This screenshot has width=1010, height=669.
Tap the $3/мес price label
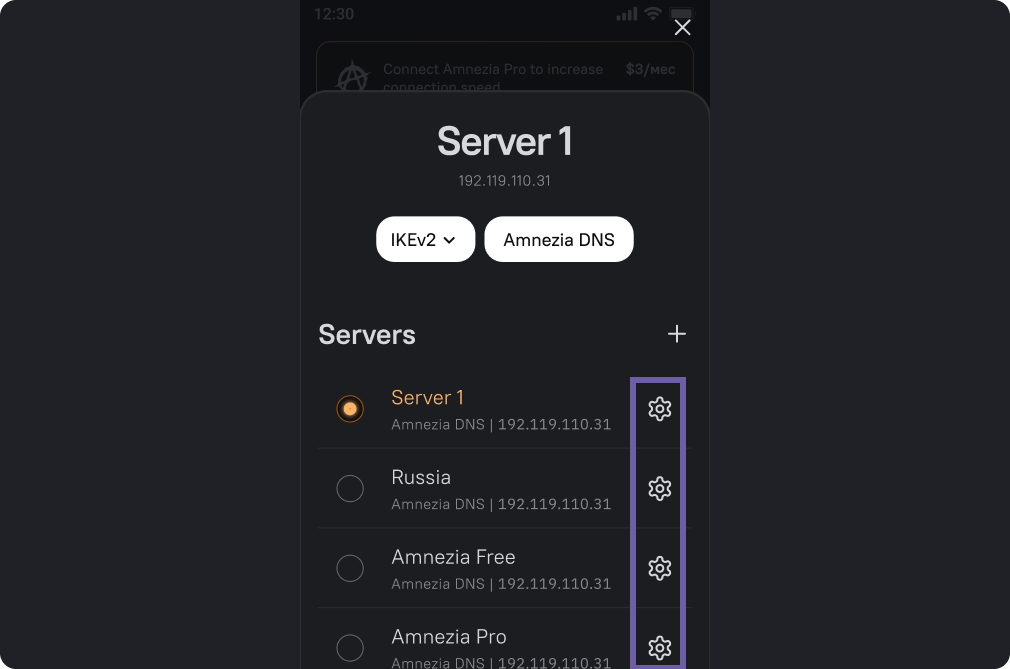tap(651, 69)
